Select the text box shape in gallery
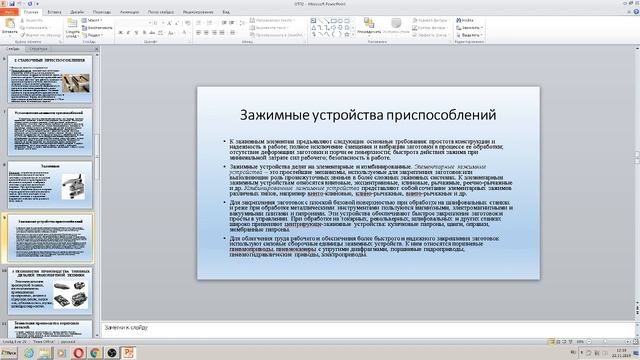Screen dimensions: 640x360 point(313,20)
